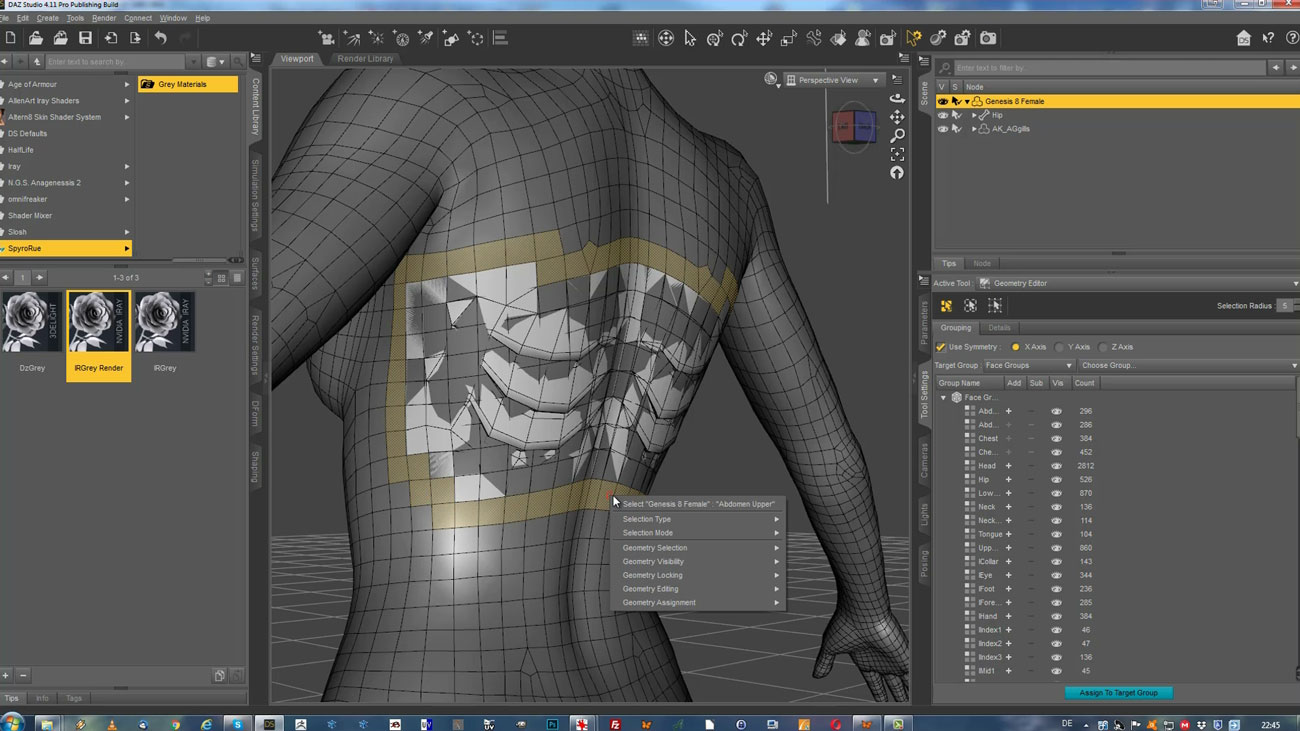The image size is (1300, 731).
Task: Click the camera icon at toolbar end
Action: (988, 38)
